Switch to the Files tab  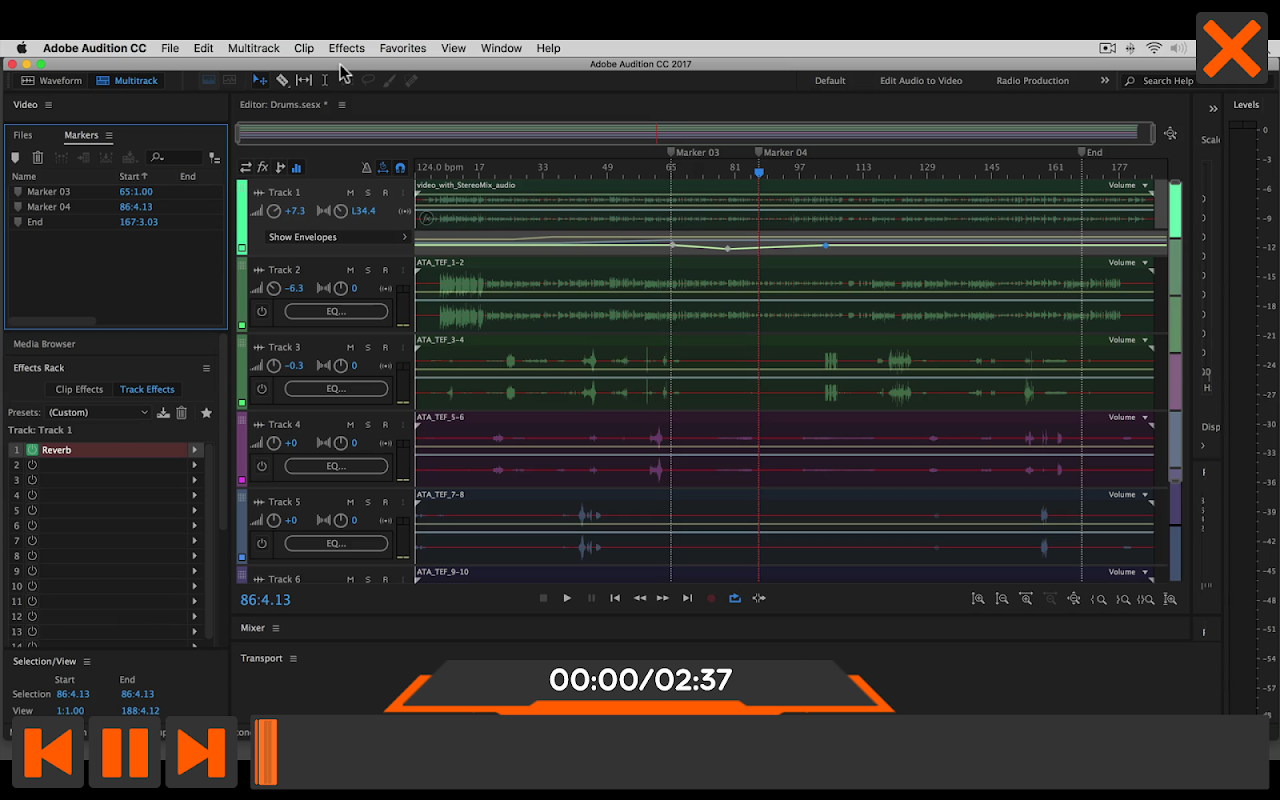22,135
